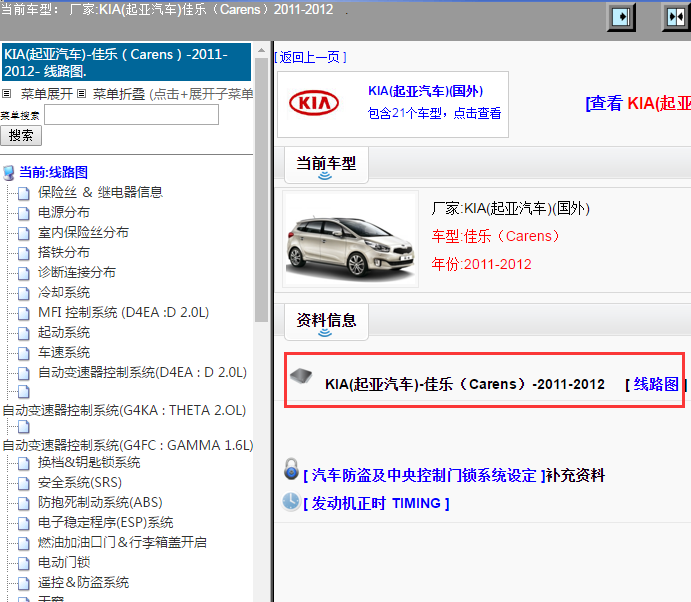Click the document icon beside 起动系统
Screen dimensions: 691x602
(x=24, y=333)
